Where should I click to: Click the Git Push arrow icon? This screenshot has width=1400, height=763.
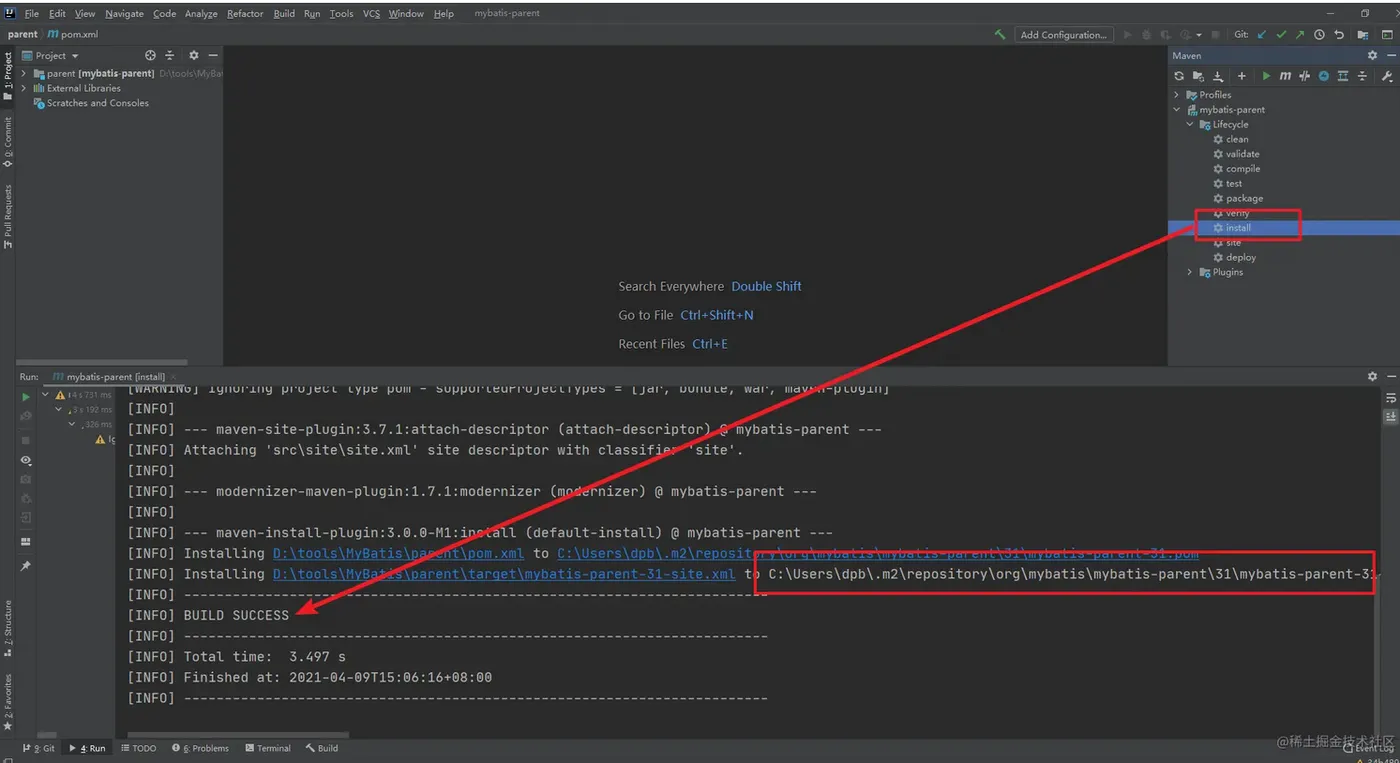[x=1300, y=34]
